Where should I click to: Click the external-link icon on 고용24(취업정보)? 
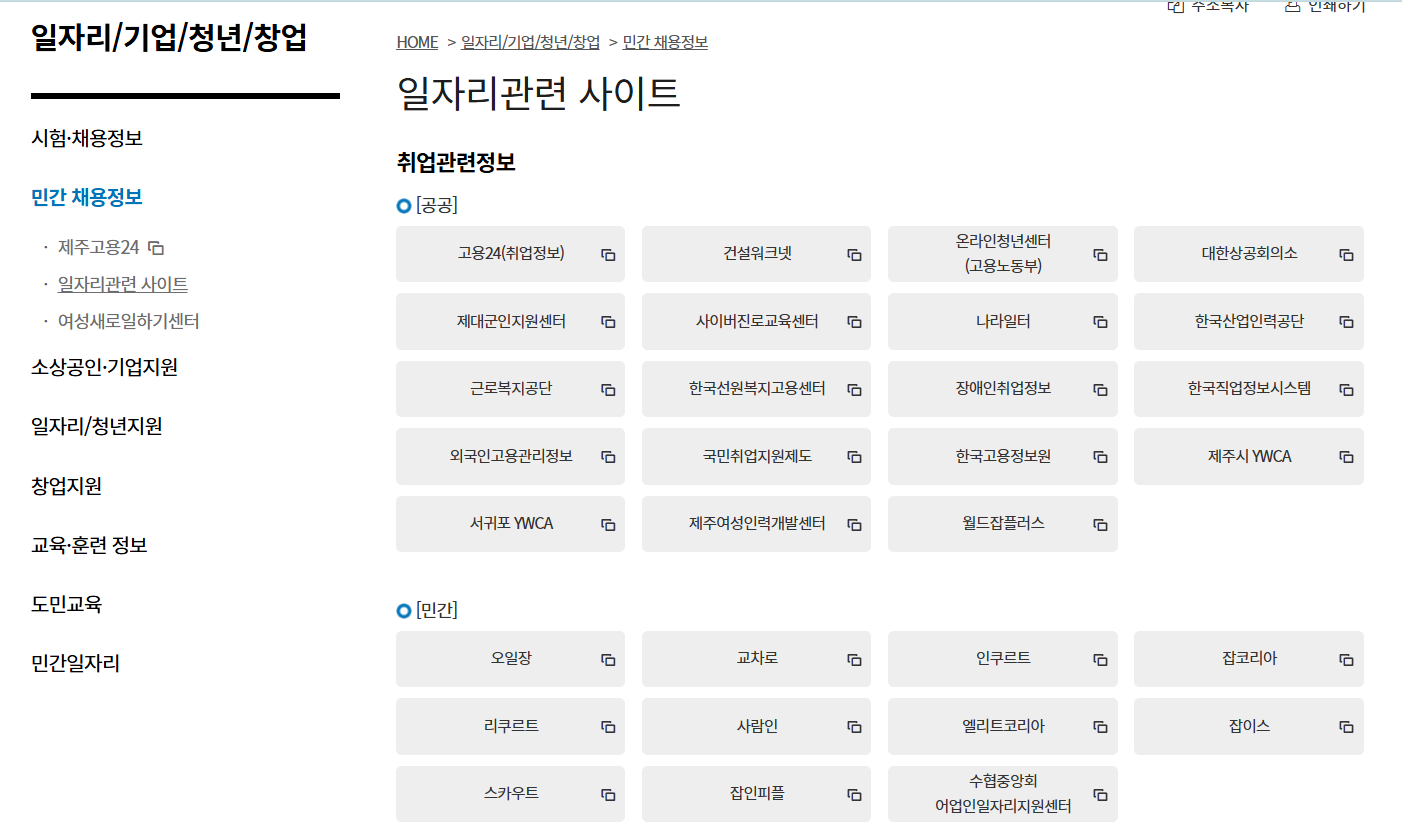607,254
